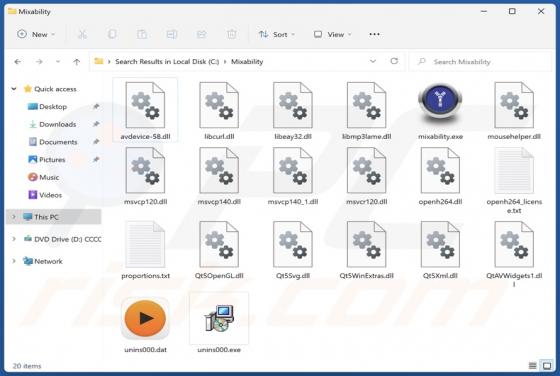Select the unins000.exe installer icon
This screenshot has height=376, width=560.
(x=219, y=318)
